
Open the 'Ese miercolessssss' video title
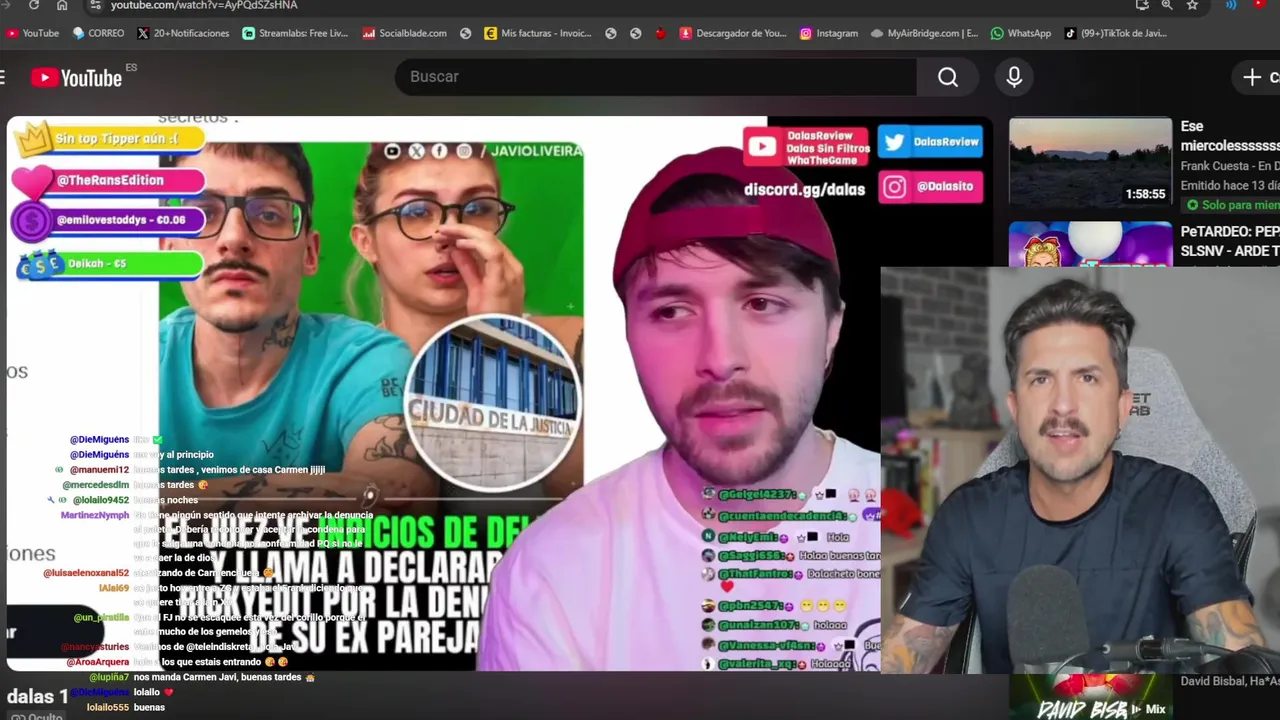pos(1230,135)
